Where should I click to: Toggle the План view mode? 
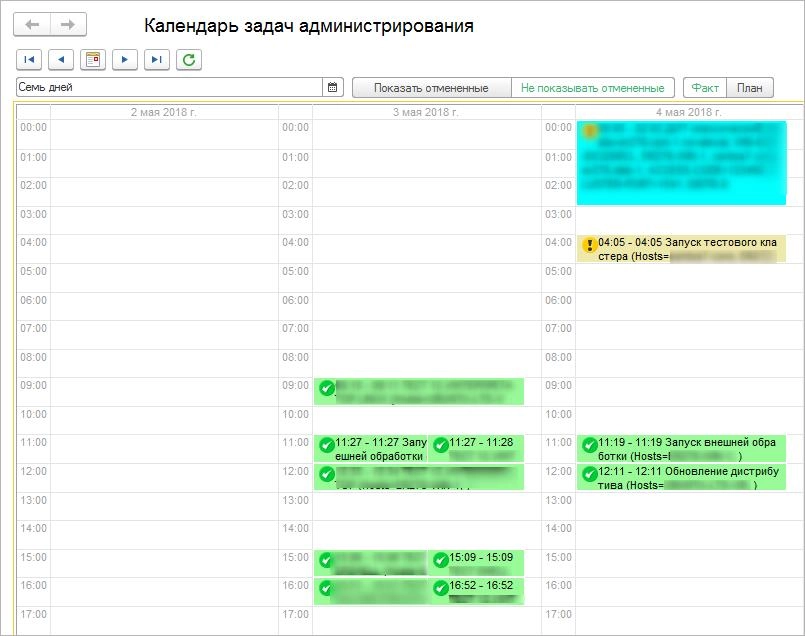[751, 88]
